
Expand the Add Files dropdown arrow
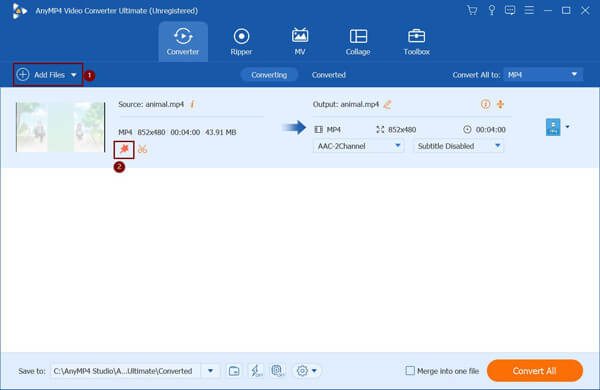click(73, 75)
